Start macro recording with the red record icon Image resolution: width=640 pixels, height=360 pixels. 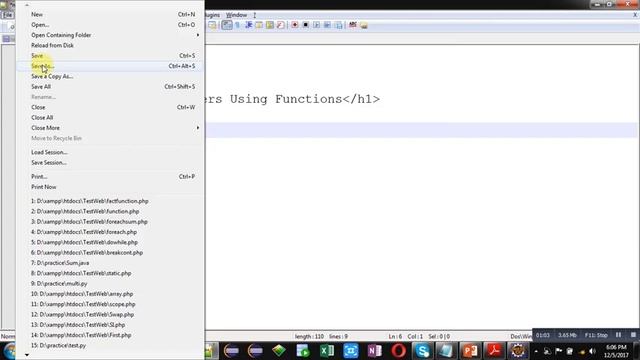[x=294, y=25]
